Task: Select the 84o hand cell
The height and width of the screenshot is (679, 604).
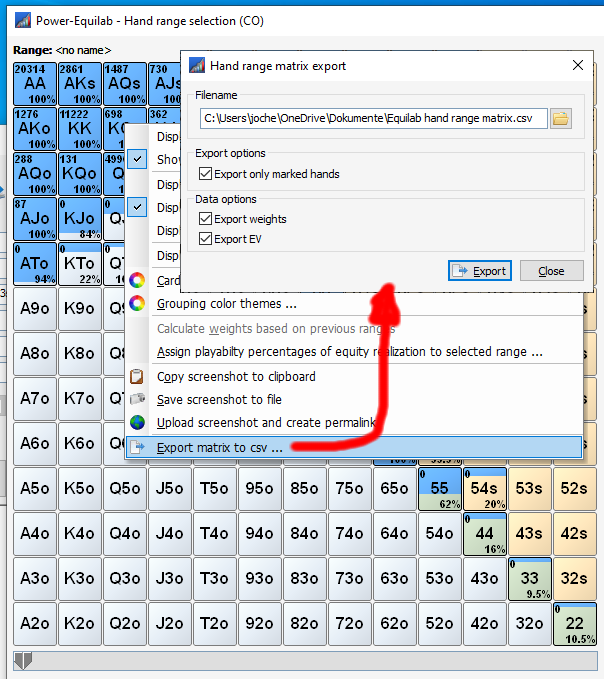Action: pyautogui.click(x=305, y=534)
